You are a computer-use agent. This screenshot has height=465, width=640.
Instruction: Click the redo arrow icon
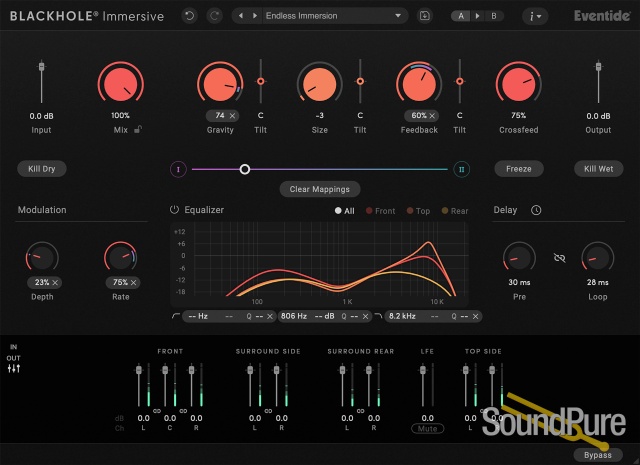(x=213, y=16)
